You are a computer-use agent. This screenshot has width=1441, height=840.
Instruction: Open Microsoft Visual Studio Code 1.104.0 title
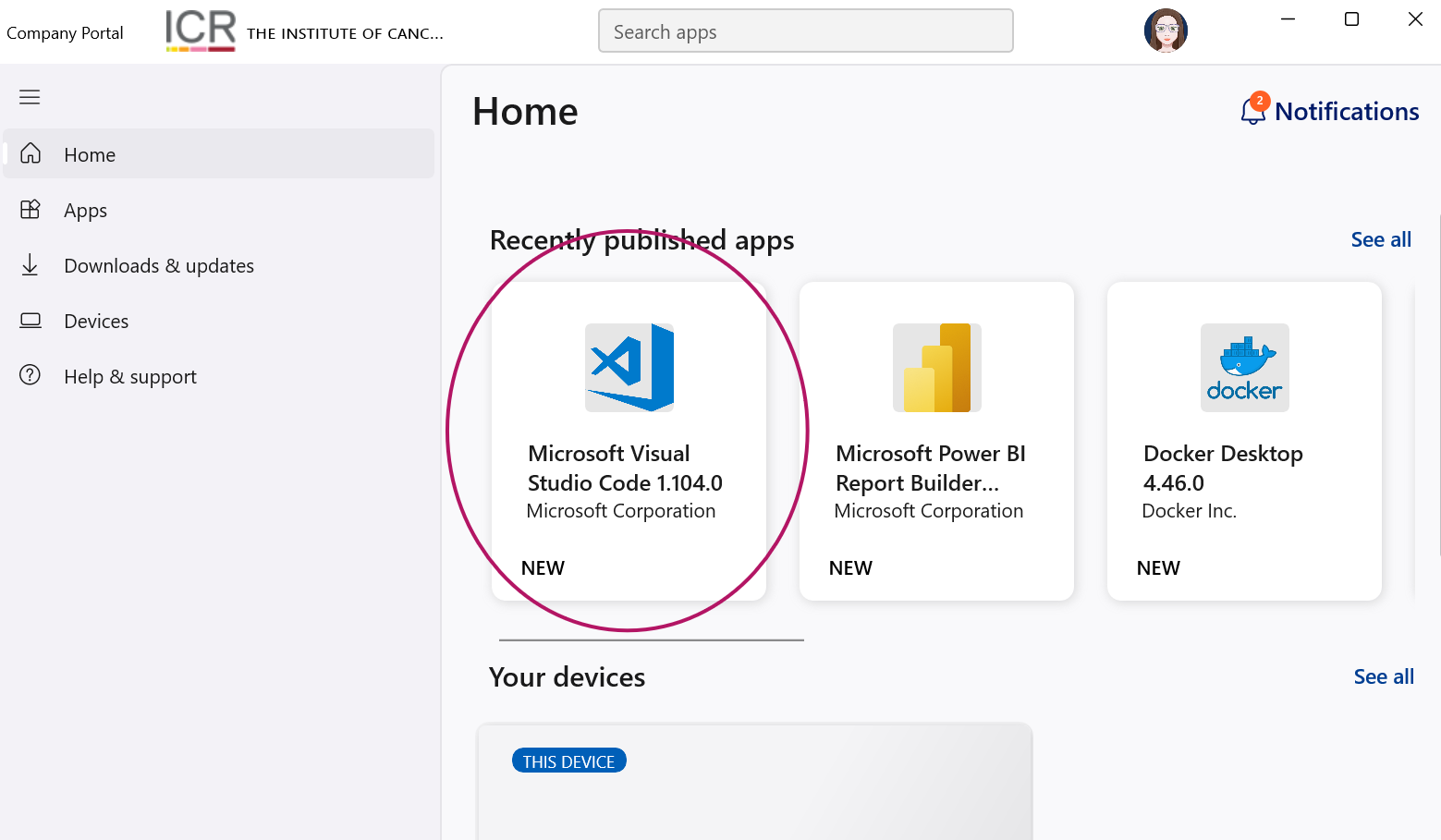(625, 469)
